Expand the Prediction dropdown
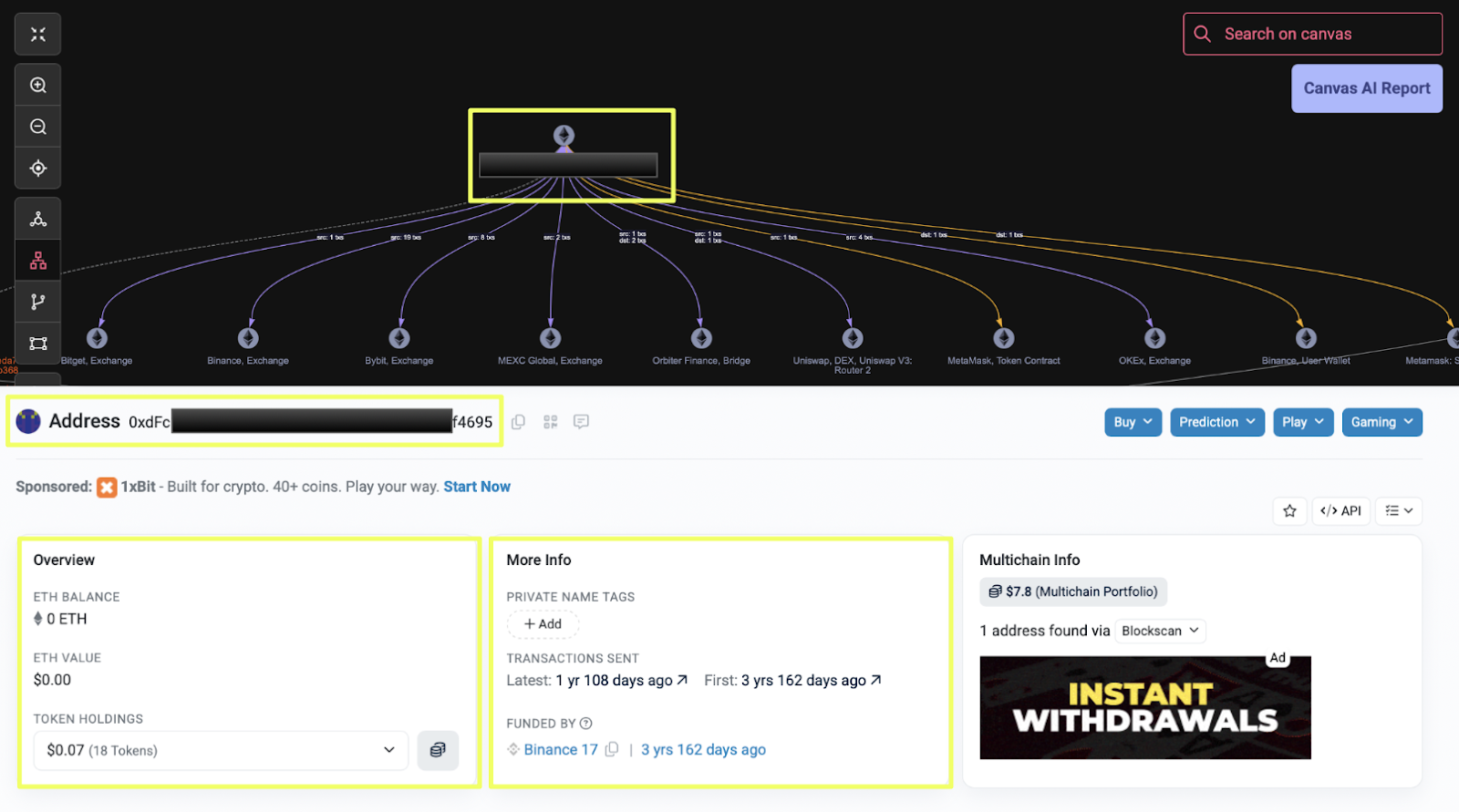Screen dimensions: 1459x812 (1217, 422)
